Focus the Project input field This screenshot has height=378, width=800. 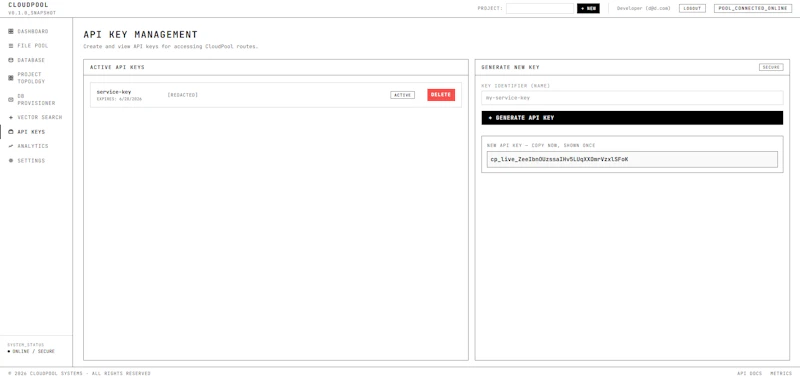[540, 9]
